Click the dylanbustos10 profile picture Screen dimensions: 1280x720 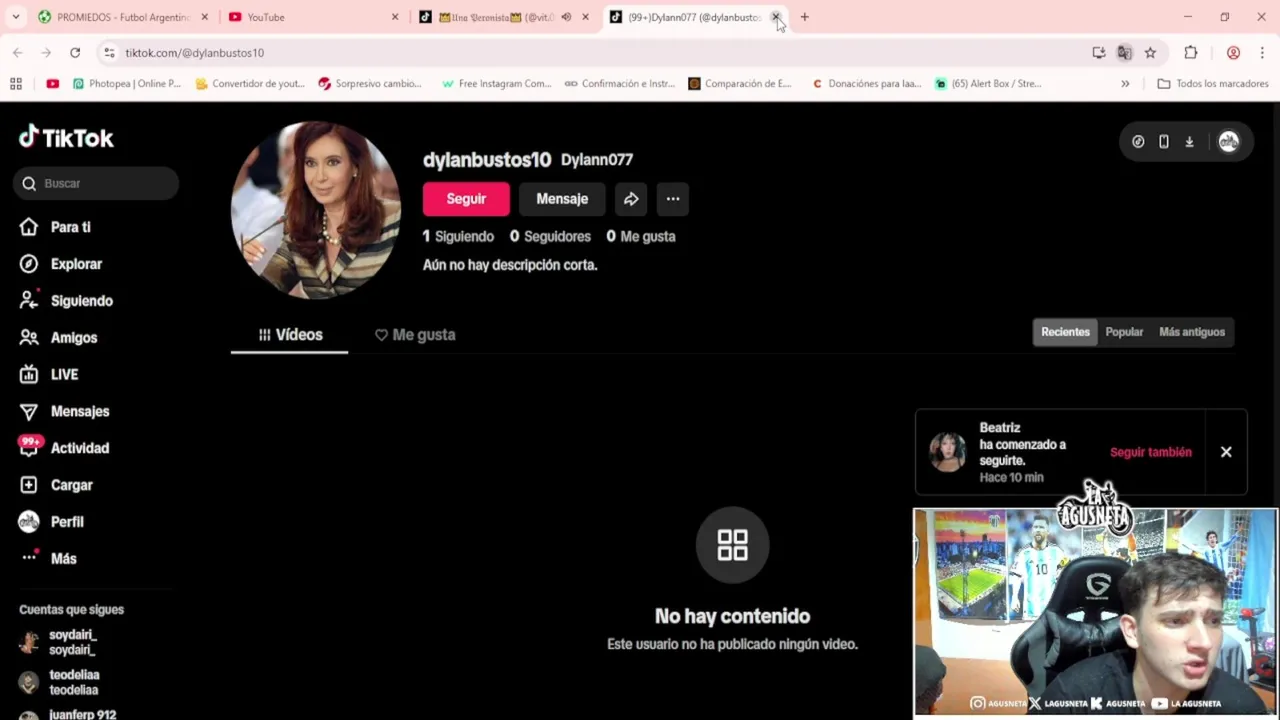pyautogui.click(x=316, y=210)
